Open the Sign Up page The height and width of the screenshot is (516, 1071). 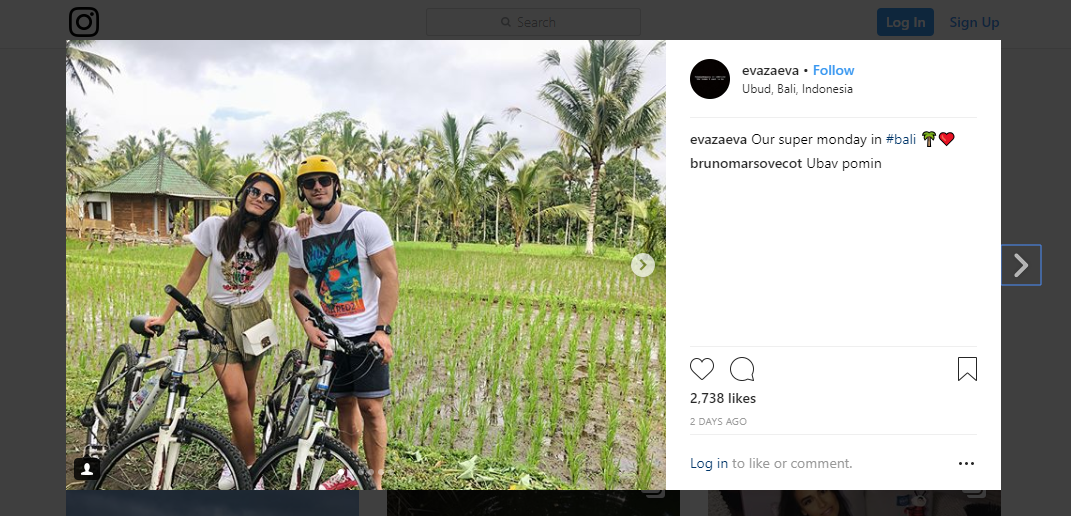coord(974,22)
